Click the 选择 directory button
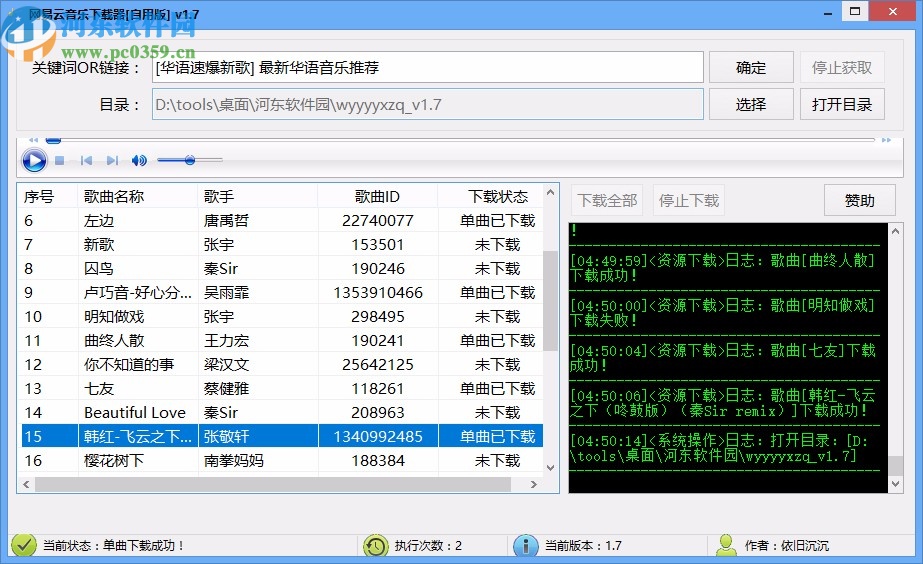Viewport: 923px width, 564px height. [751, 105]
